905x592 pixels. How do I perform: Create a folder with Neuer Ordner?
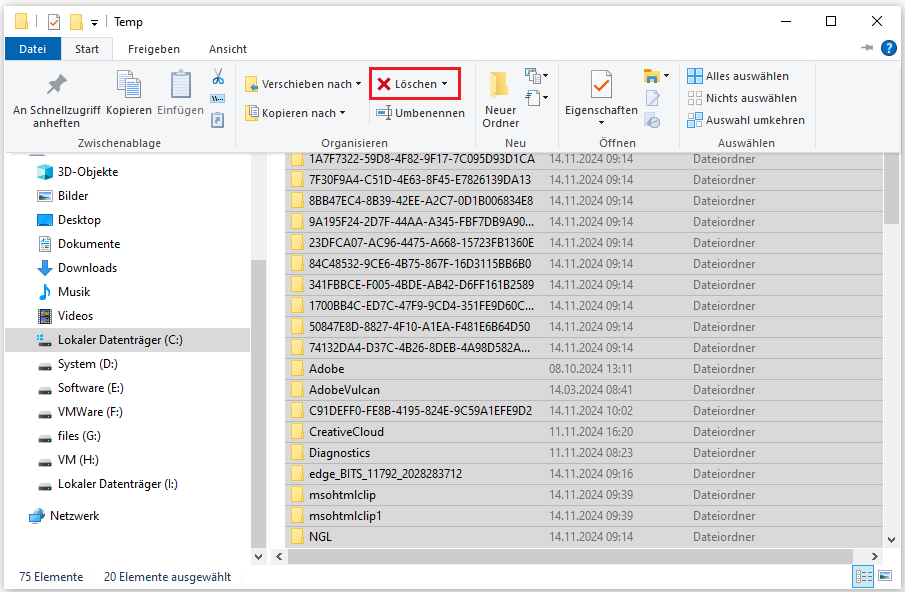tap(500, 100)
